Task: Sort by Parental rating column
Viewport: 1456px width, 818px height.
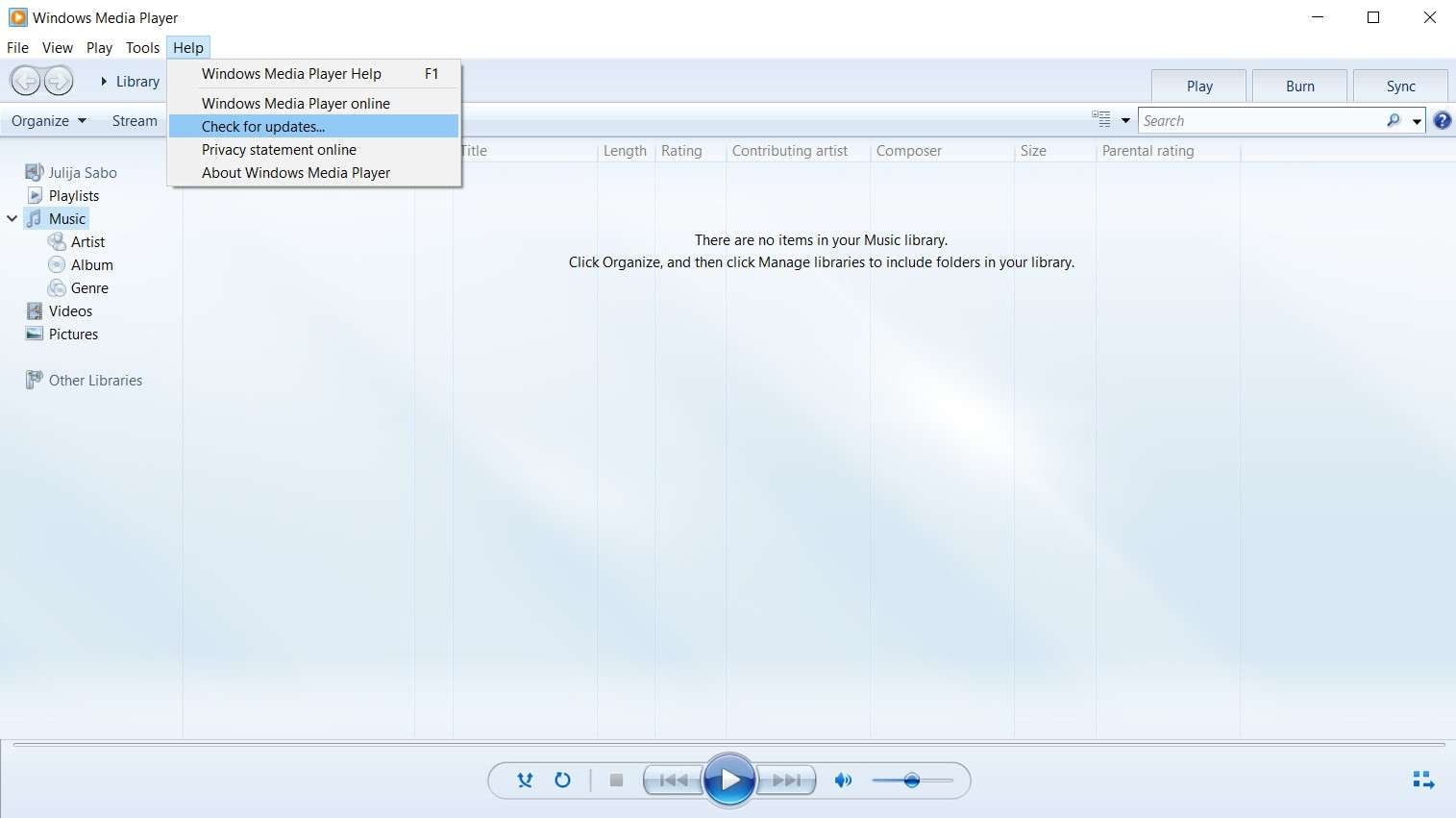Action: pyautogui.click(x=1148, y=151)
